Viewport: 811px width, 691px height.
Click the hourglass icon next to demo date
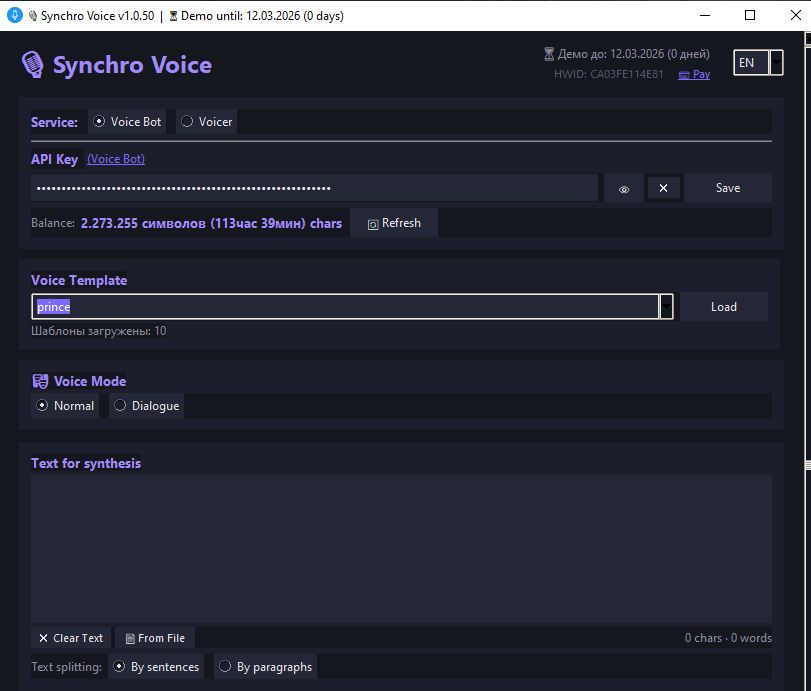549,53
